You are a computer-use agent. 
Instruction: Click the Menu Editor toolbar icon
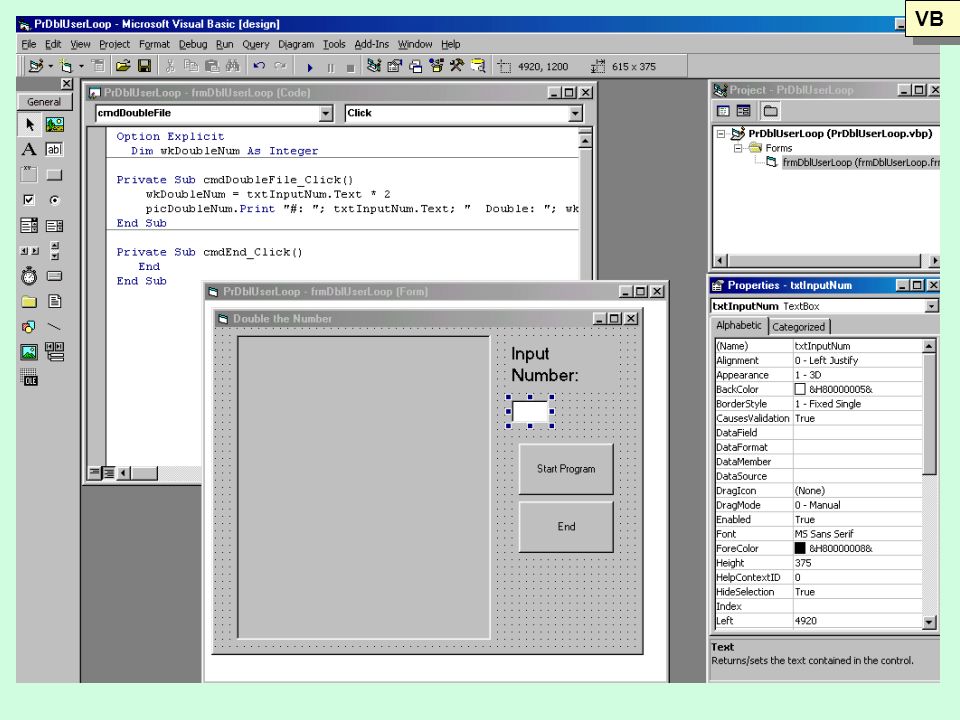[98, 66]
